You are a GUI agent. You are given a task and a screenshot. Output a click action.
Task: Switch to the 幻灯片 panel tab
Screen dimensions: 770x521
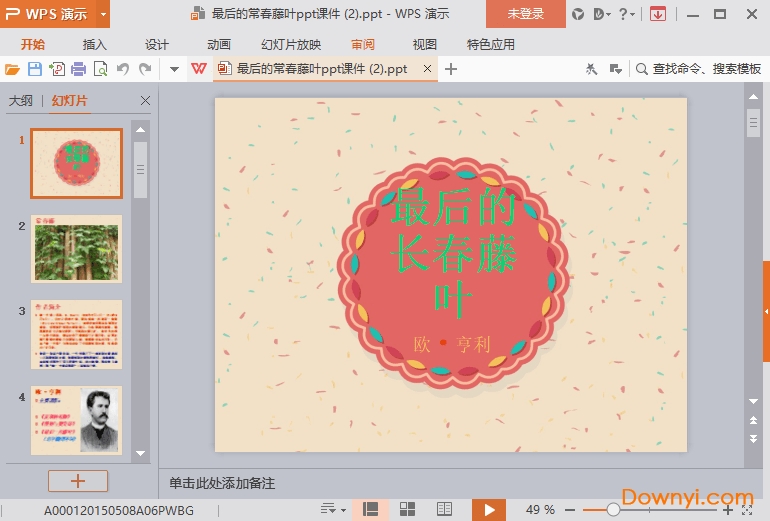point(70,101)
